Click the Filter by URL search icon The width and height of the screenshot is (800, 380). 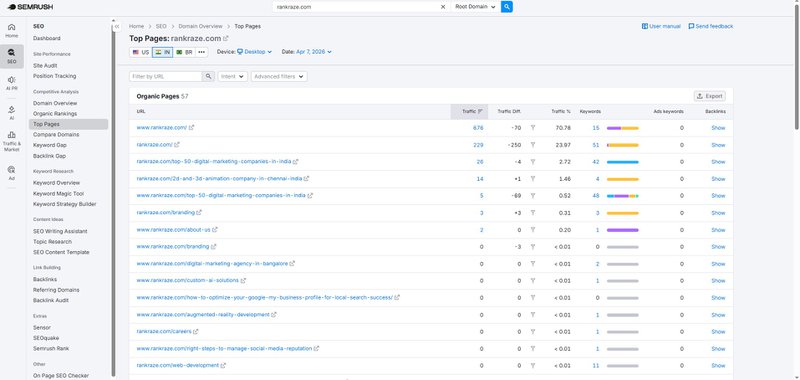click(208, 77)
